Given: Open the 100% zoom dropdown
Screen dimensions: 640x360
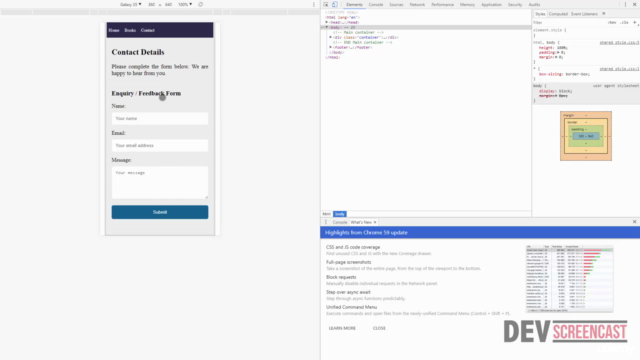Looking at the screenshot, I should pyautogui.click(x=185, y=4).
